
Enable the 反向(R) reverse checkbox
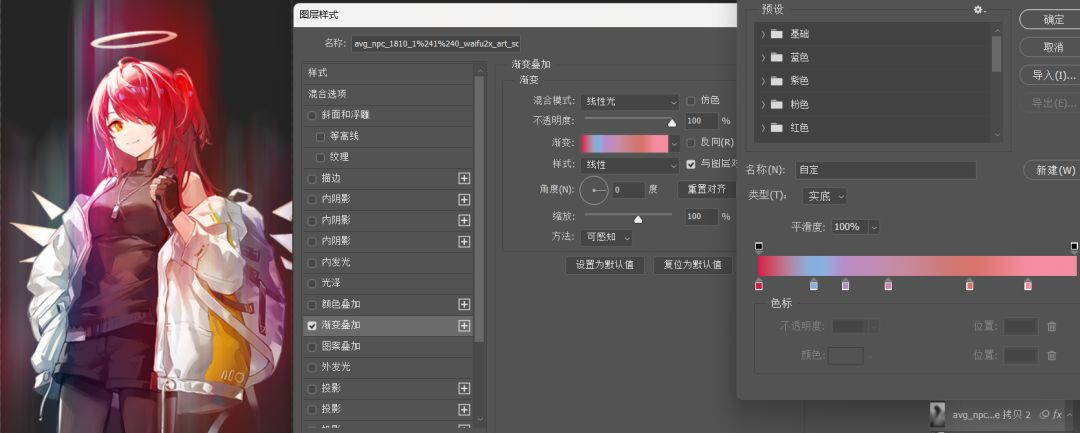(691, 142)
